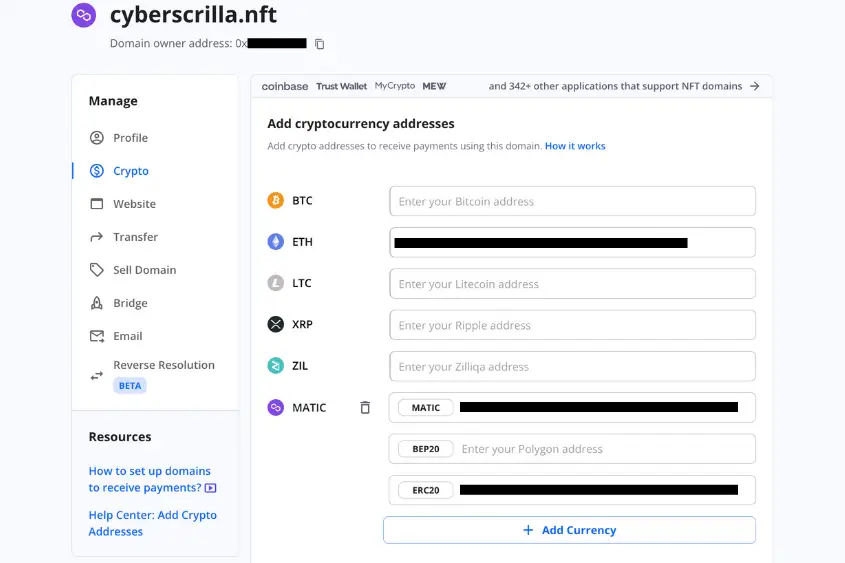This screenshot has width=845, height=563.
Task: Click the Litecoin LTC coin icon
Action: pos(275,283)
